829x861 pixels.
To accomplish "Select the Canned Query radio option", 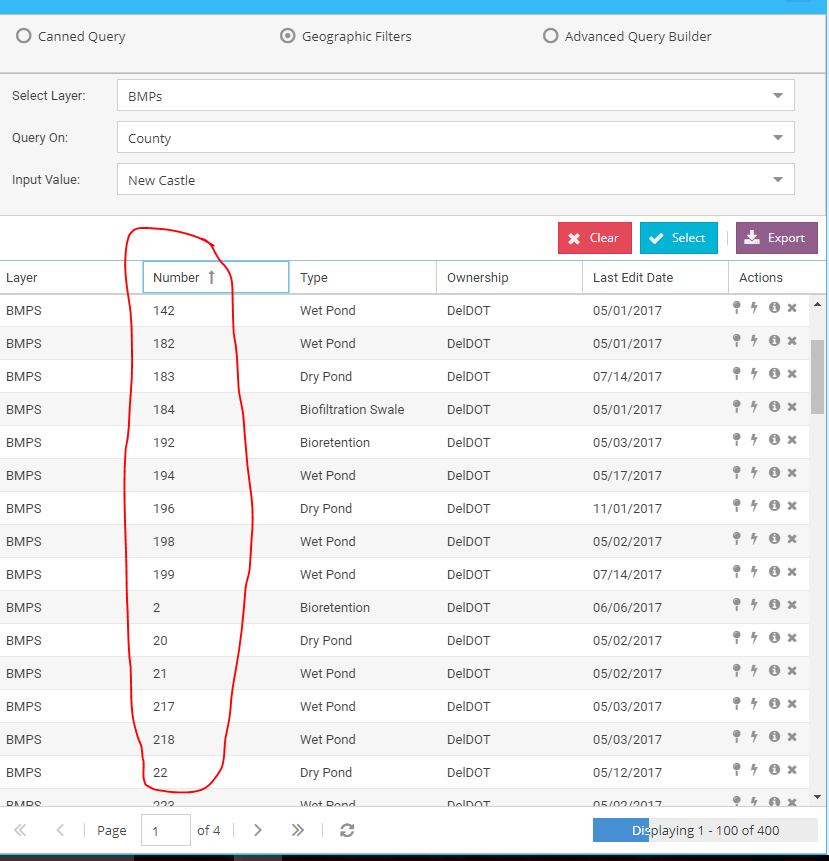I will 23,36.
